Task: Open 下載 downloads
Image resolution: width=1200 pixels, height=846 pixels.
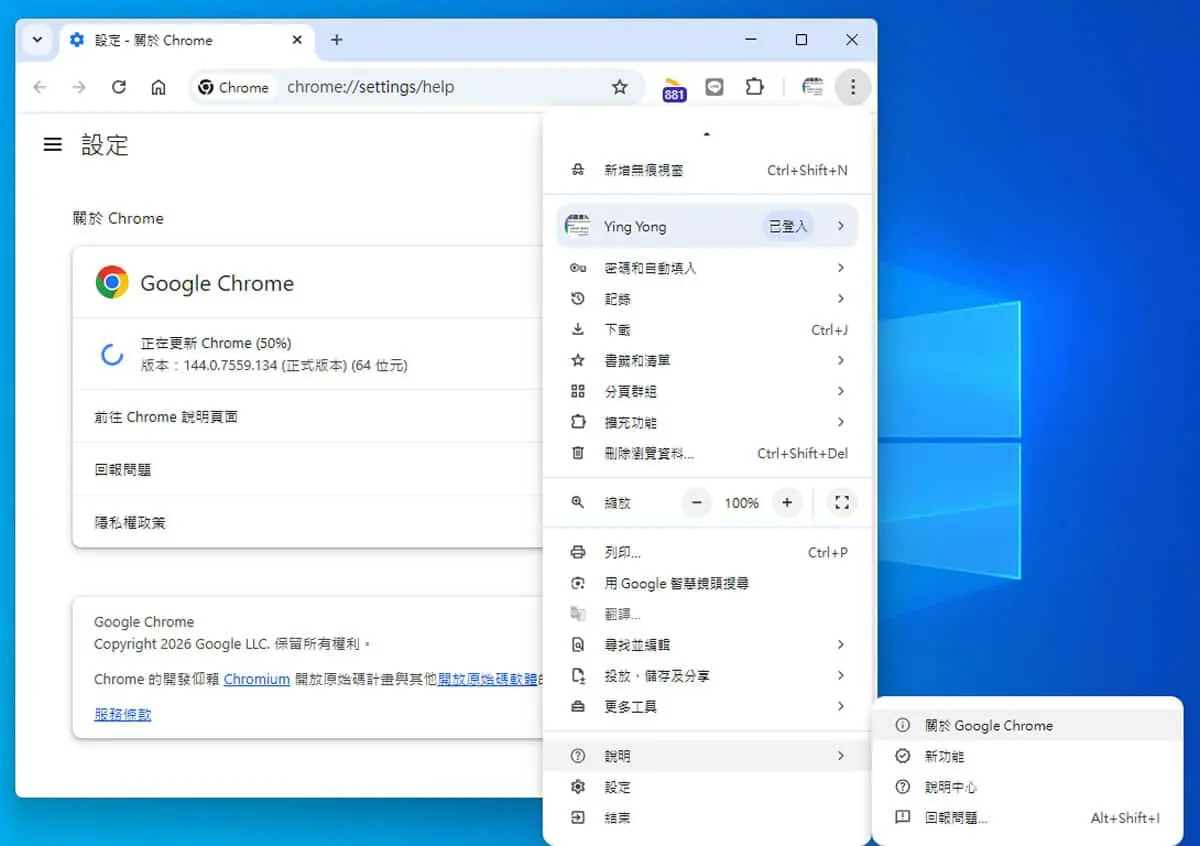Action: pyautogui.click(x=708, y=330)
